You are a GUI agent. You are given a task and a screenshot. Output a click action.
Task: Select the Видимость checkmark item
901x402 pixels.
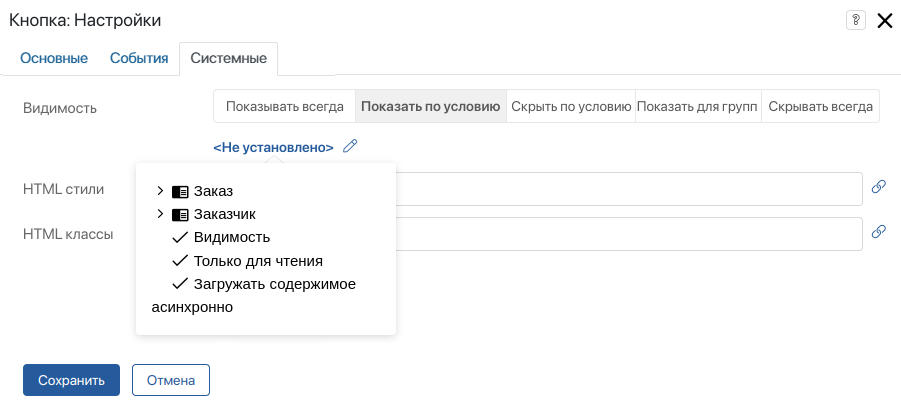[231, 237]
